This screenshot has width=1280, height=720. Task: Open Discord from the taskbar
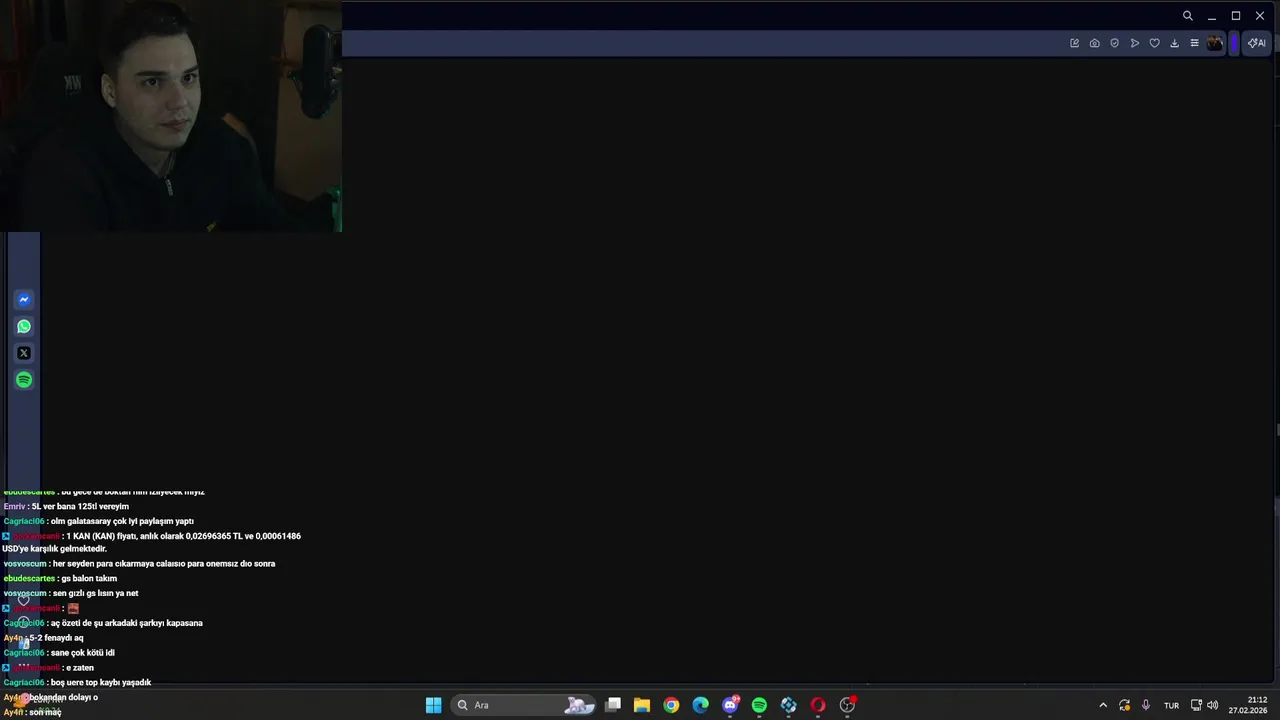(730, 705)
